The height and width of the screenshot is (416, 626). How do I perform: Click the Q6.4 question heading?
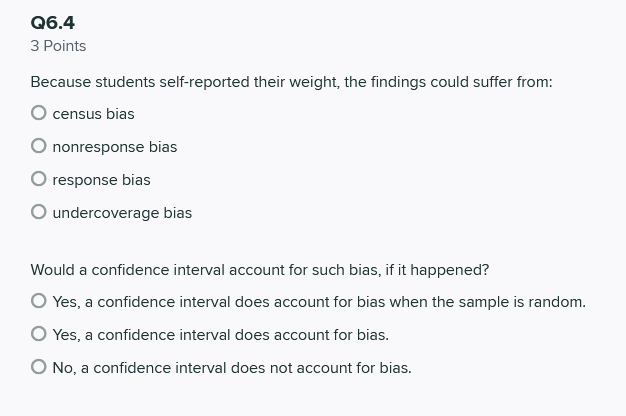(x=53, y=23)
